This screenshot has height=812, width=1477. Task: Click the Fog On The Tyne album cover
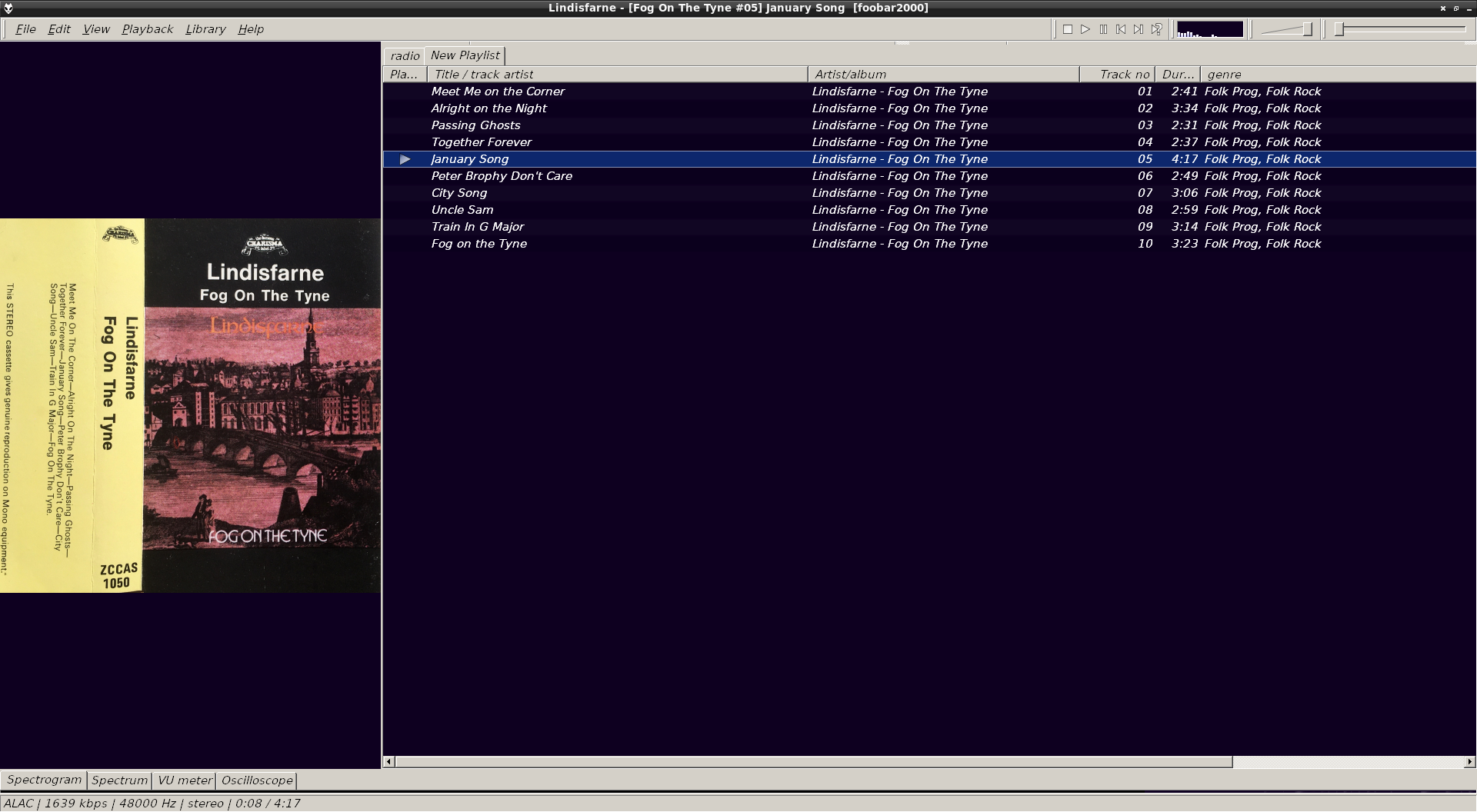[190, 405]
